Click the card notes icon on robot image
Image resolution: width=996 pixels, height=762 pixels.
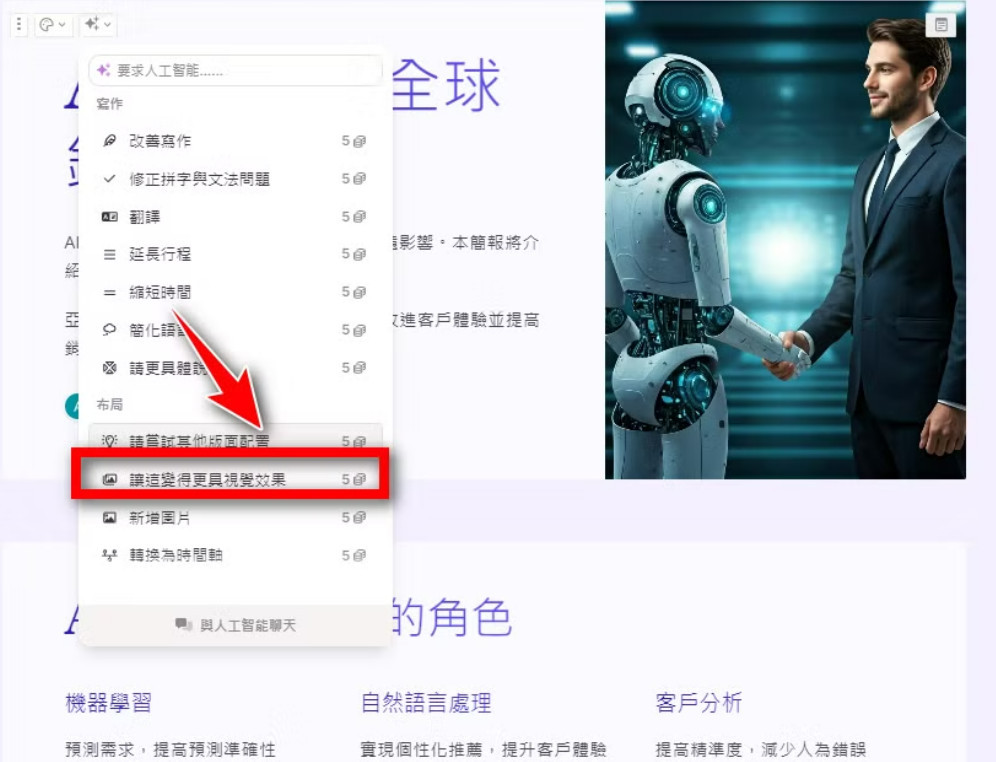[941, 25]
